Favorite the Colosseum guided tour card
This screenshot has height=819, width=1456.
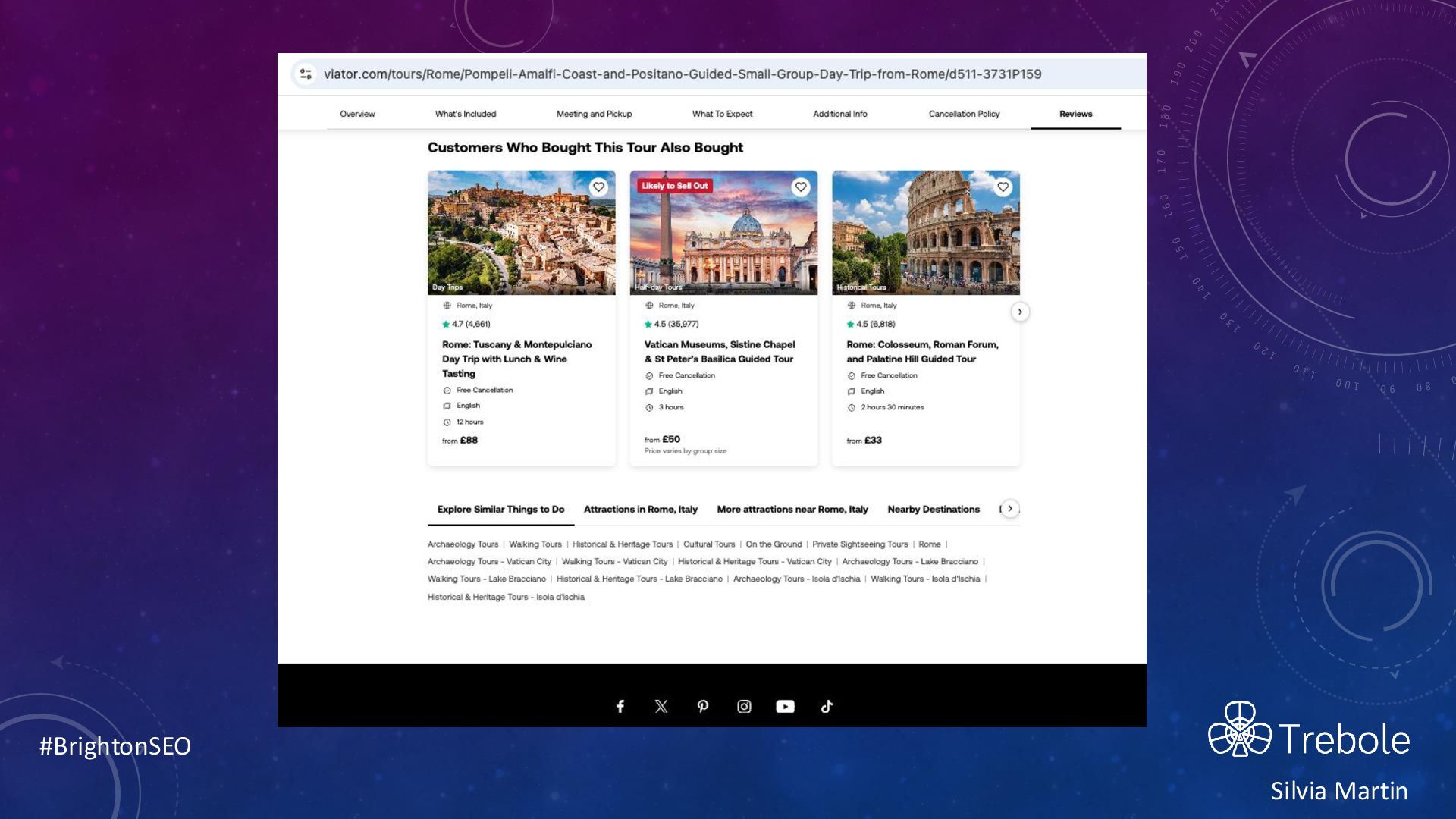point(1003,187)
